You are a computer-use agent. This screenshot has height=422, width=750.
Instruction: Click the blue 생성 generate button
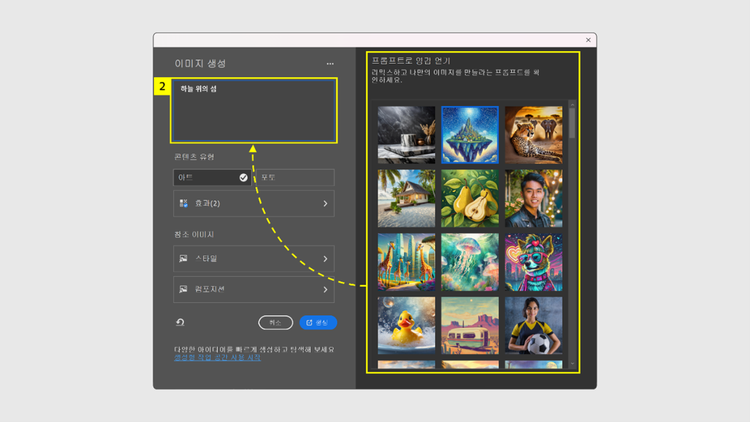pos(318,322)
